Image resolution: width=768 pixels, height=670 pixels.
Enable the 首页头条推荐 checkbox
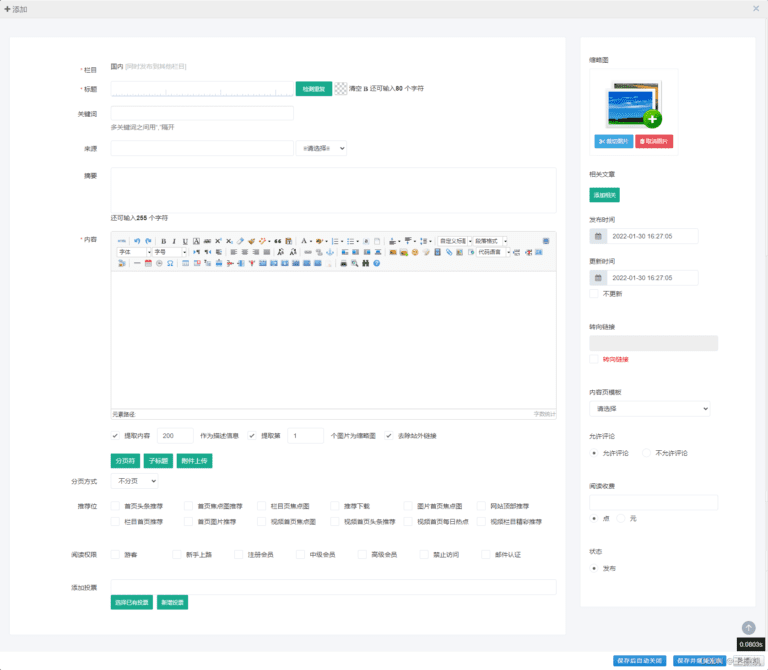[x=115, y=506]
